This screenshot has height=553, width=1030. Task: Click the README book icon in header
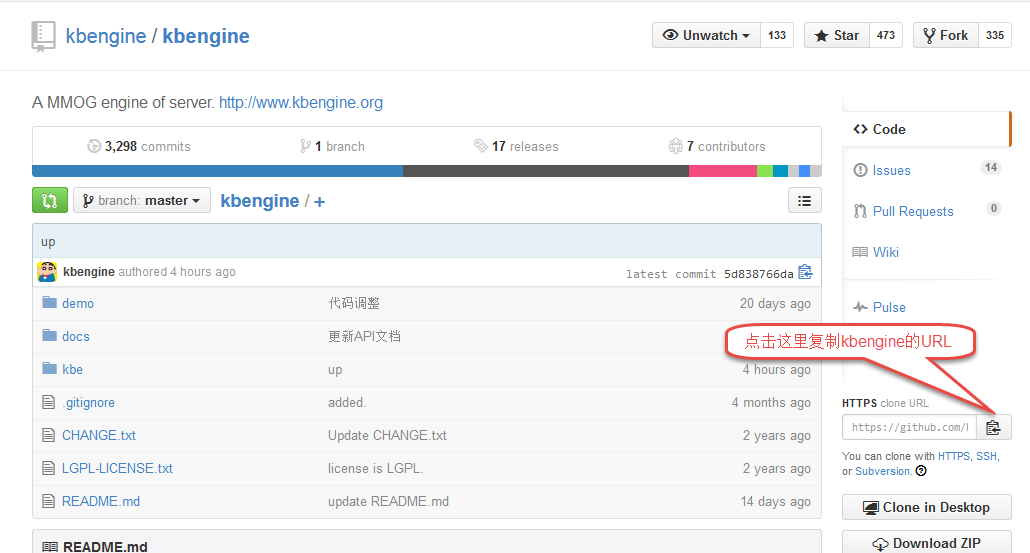[x=50, y=546]
